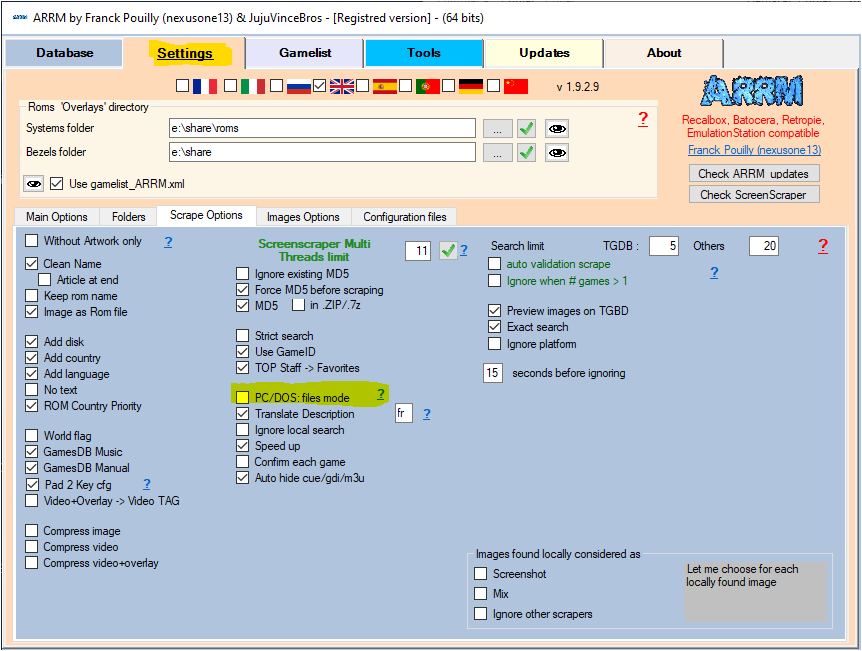Click the TGDB search limit field
The height and width of the screenshot is (651, 862).
(664, 246)
